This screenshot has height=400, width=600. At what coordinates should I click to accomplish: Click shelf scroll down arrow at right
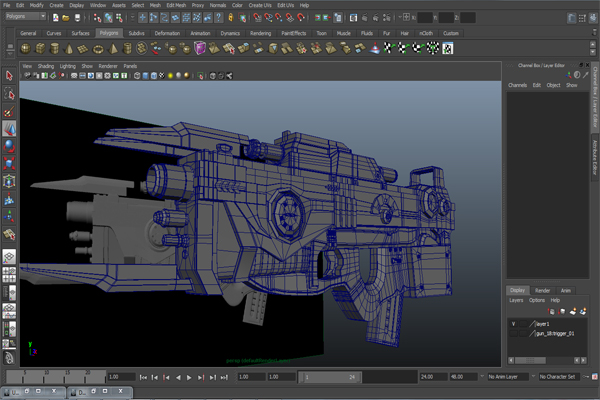click(593, 52)
